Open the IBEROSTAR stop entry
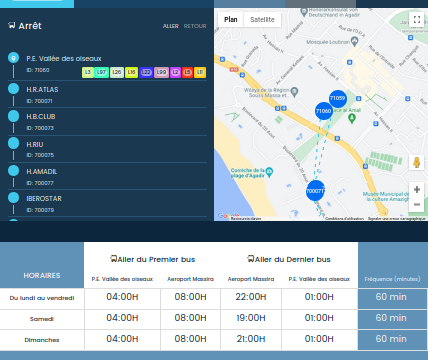The width and height of the screenshot is (428, 360). pyautogui.click(x=107, y=203)
